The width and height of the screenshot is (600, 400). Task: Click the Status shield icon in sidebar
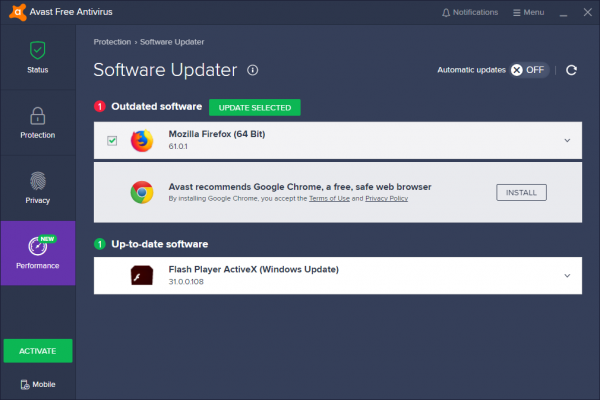tap(37, 49)
